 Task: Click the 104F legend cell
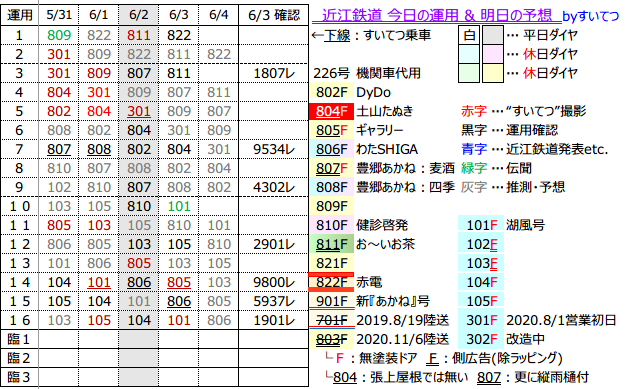481,283
